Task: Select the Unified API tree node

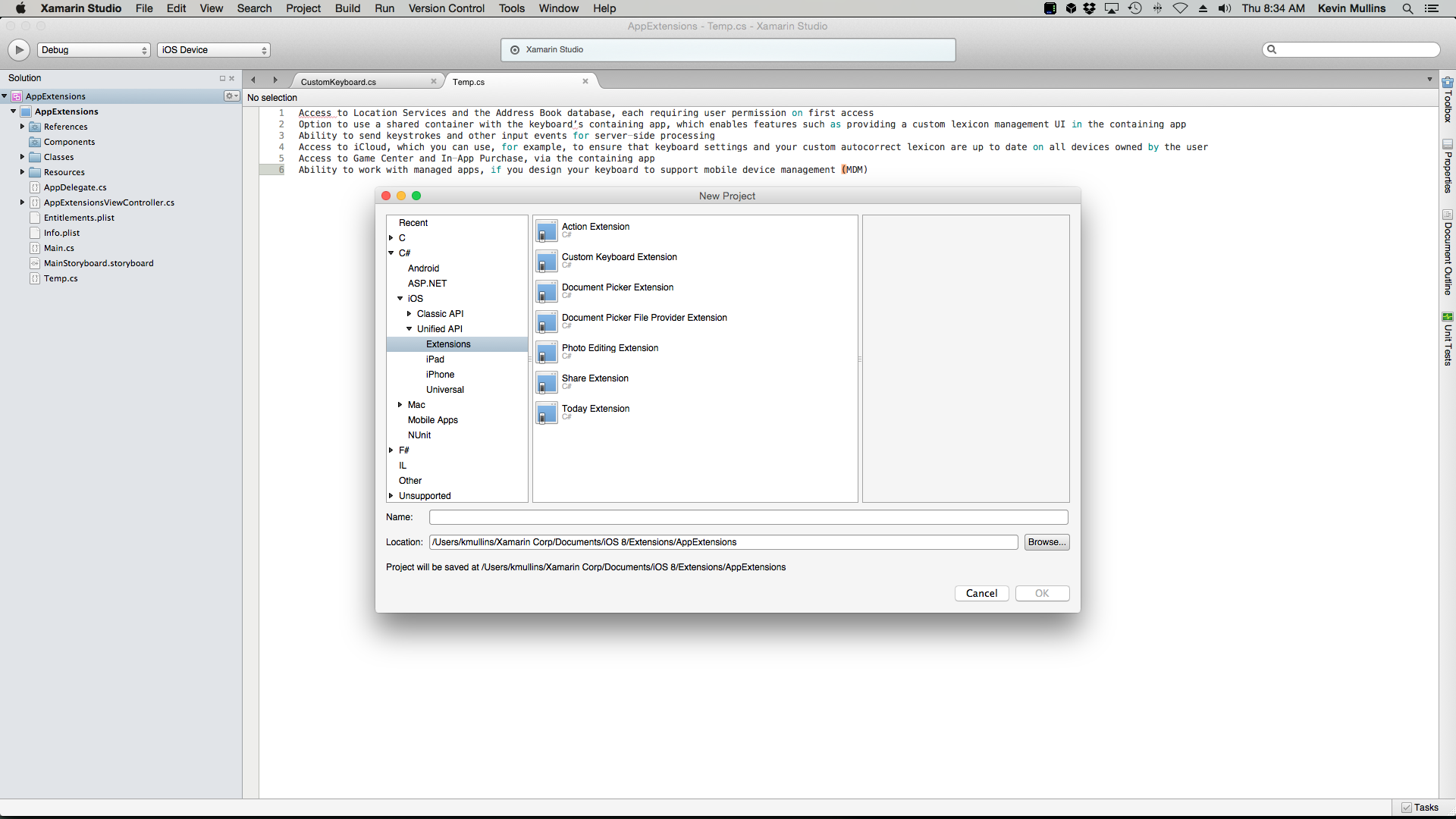Action: pos(438,328)
